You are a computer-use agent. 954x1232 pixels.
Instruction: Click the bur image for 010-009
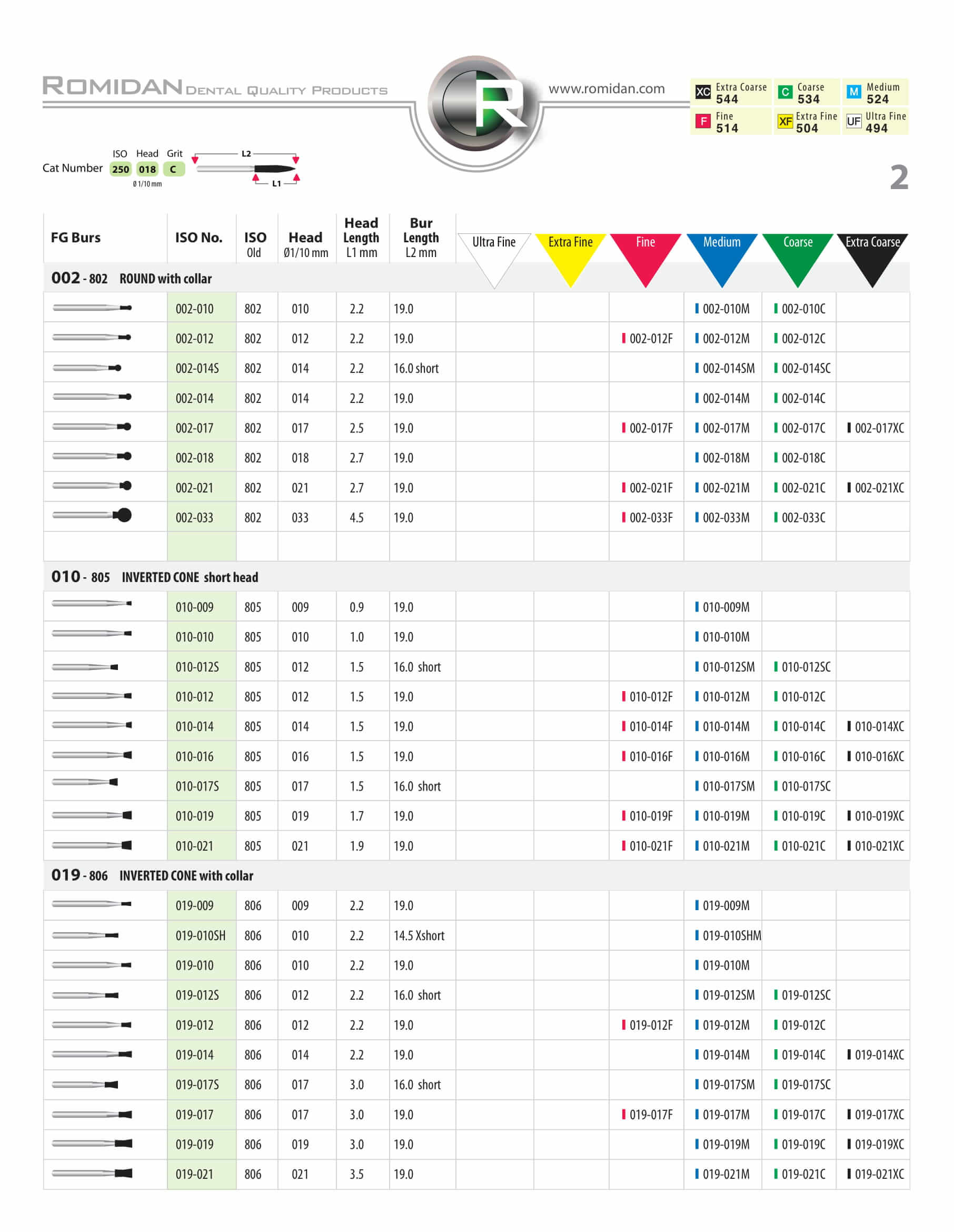coord(92,604)
